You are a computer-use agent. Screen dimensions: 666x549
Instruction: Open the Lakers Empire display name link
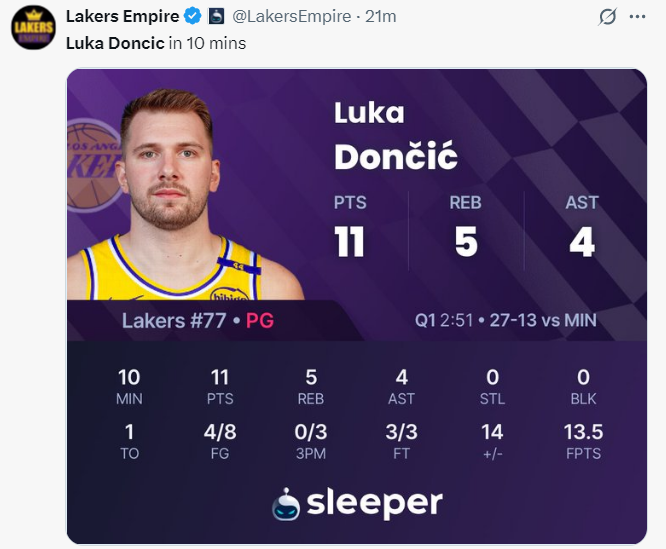point(122,16)
